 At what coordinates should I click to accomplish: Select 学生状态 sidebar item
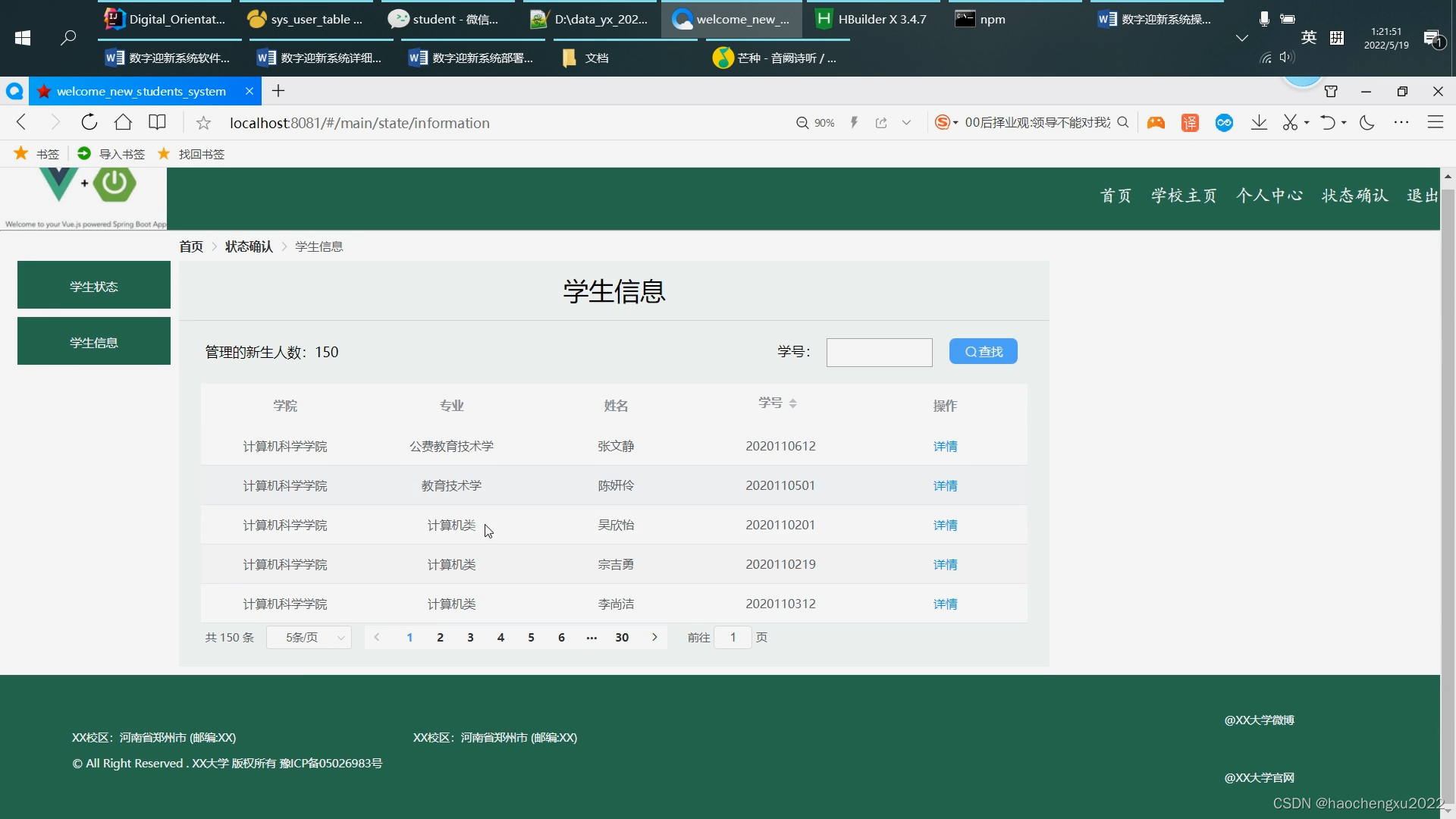tap(94, 285)
